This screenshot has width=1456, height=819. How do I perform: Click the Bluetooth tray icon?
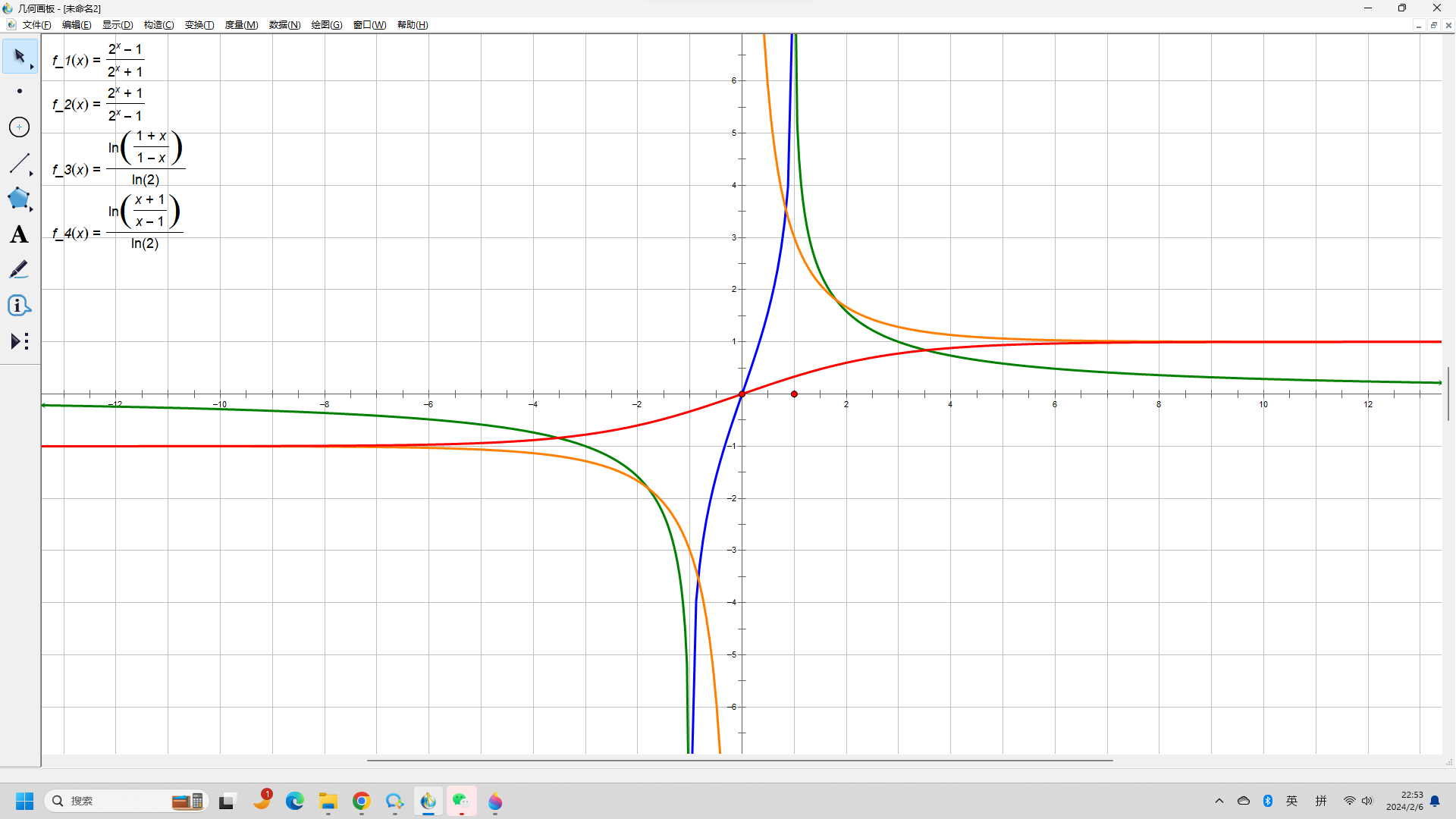pyautogui.click(x=1268, y=801)
